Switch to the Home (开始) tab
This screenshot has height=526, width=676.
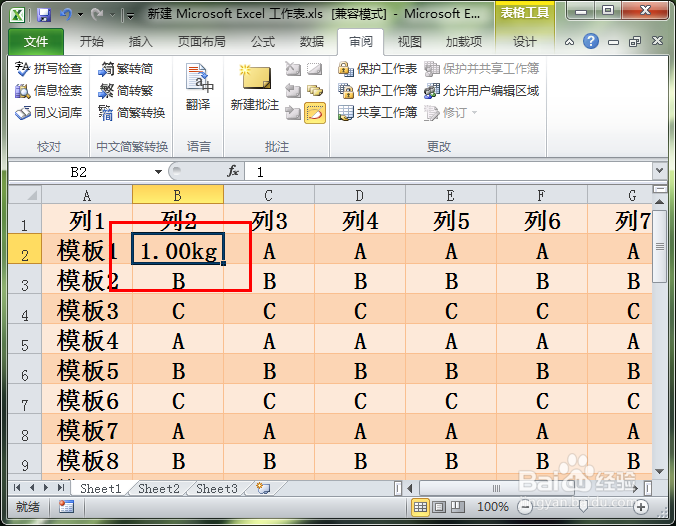(x=92, y=42)
